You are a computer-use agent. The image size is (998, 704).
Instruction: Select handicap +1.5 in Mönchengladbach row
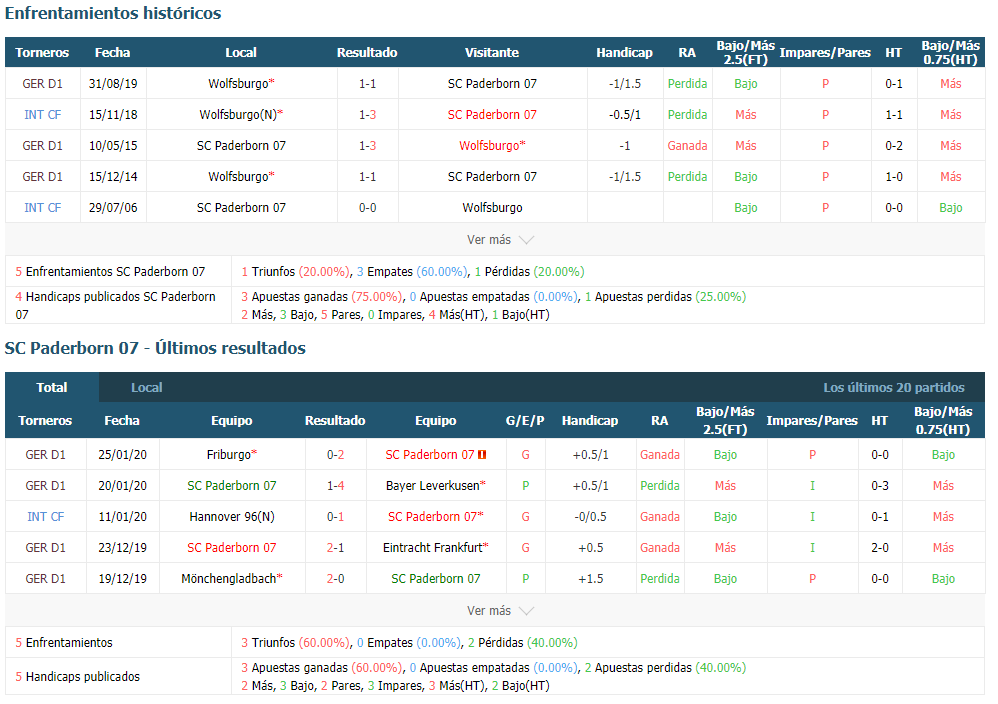tap(590, 579)
